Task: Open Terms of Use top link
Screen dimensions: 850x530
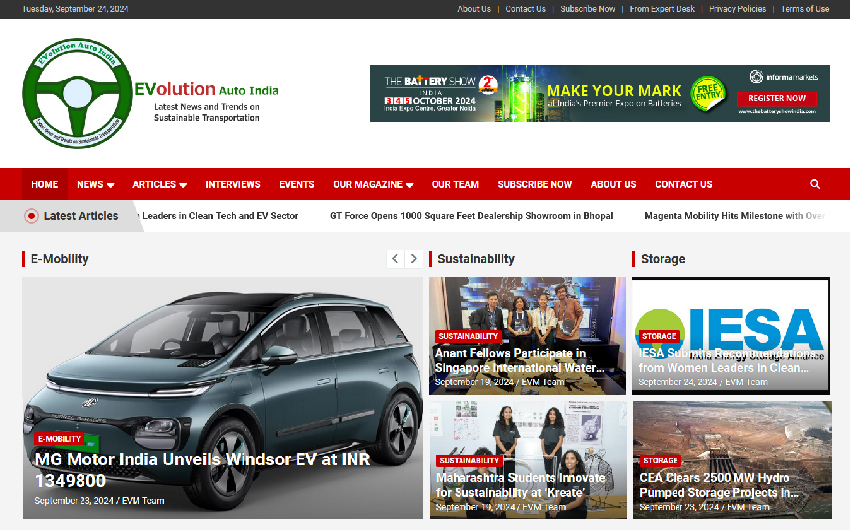Action: click(x=804, y=9)
